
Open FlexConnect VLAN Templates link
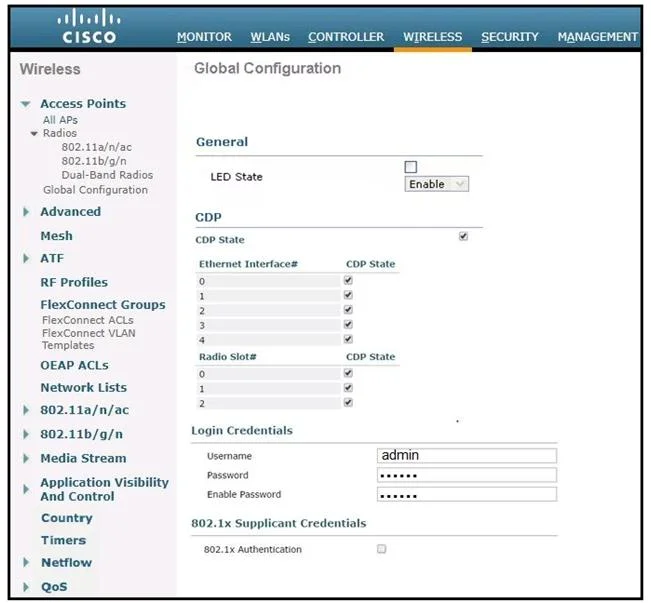point(88,339)
